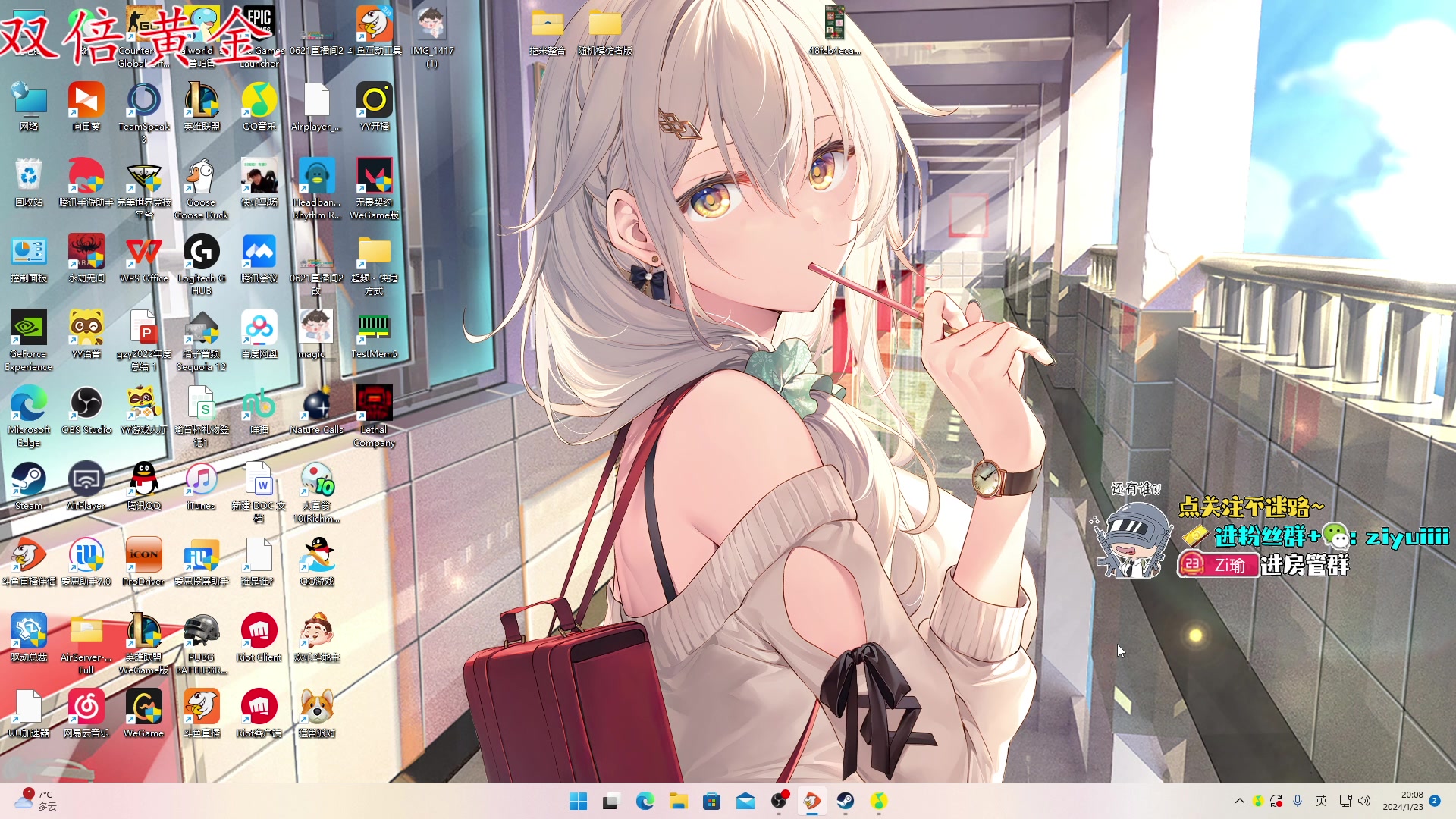Open the TeamSpeak 3 desktop shortcut
1456x819 pixels.
pyautogui.click(x=143, y=111)
